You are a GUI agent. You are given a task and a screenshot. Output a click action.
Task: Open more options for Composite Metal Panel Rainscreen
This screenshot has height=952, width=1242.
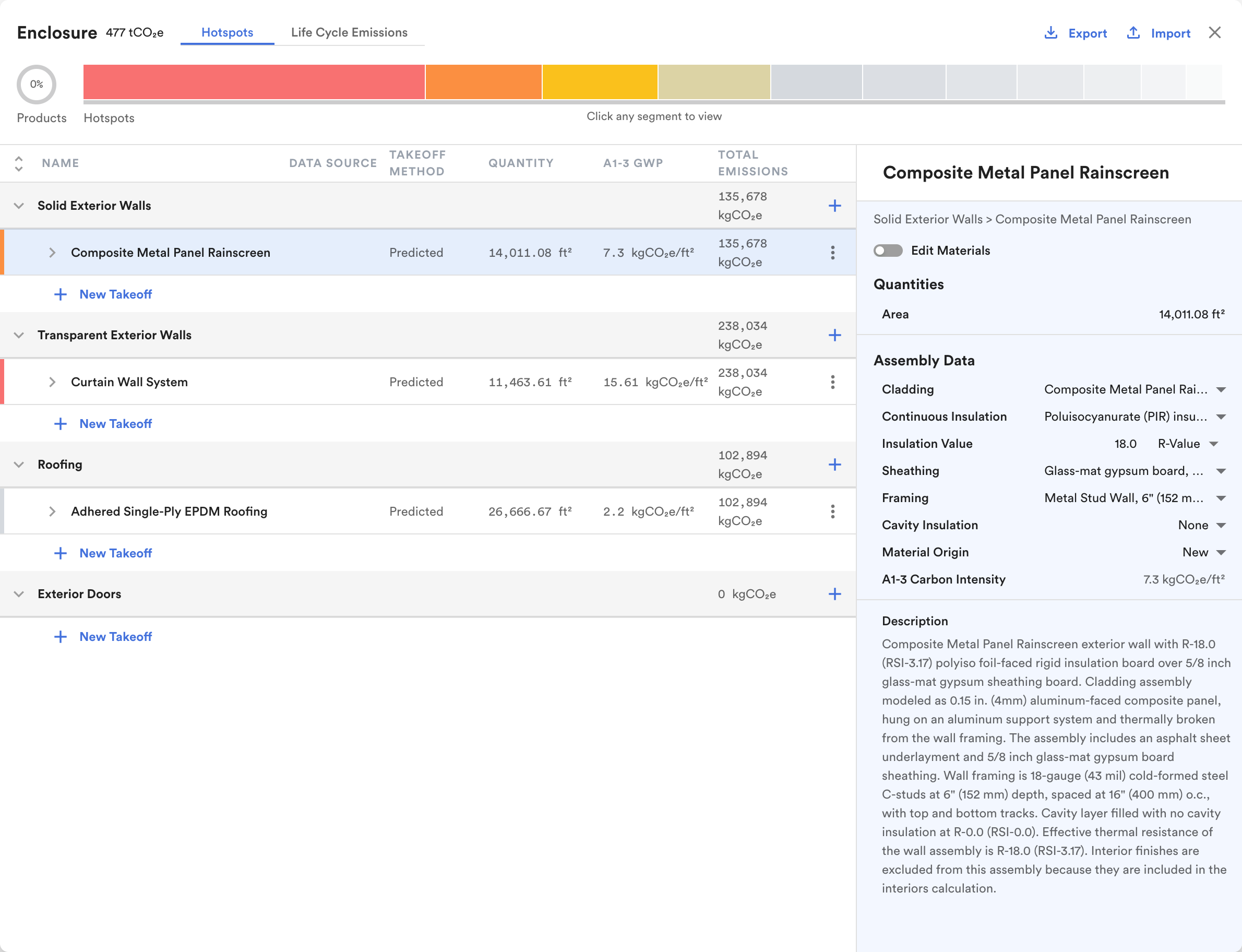click(x=832, y=253)
